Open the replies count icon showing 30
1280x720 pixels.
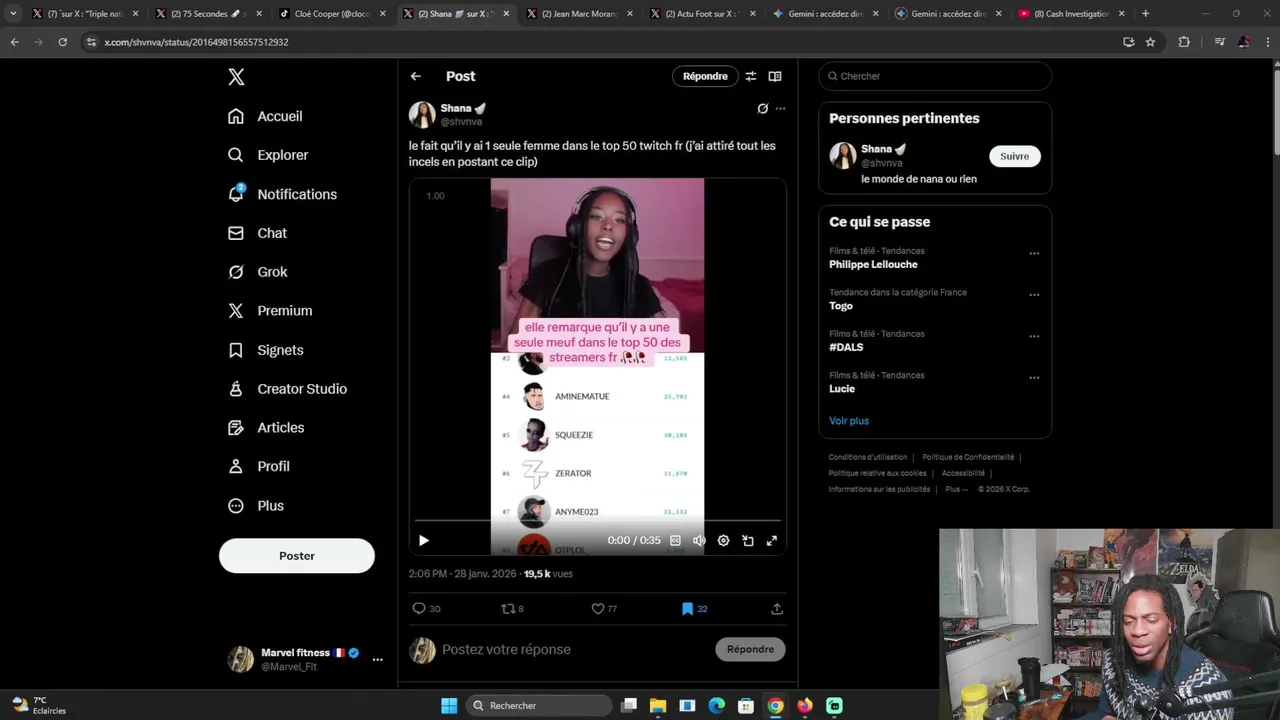(x=426, y=608)
